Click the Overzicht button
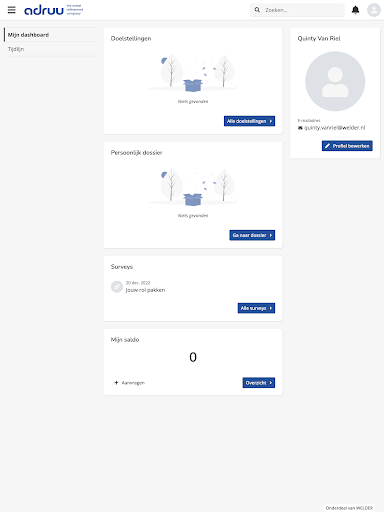The height and width of the screenshot is (512, 384). pos(259,383)
